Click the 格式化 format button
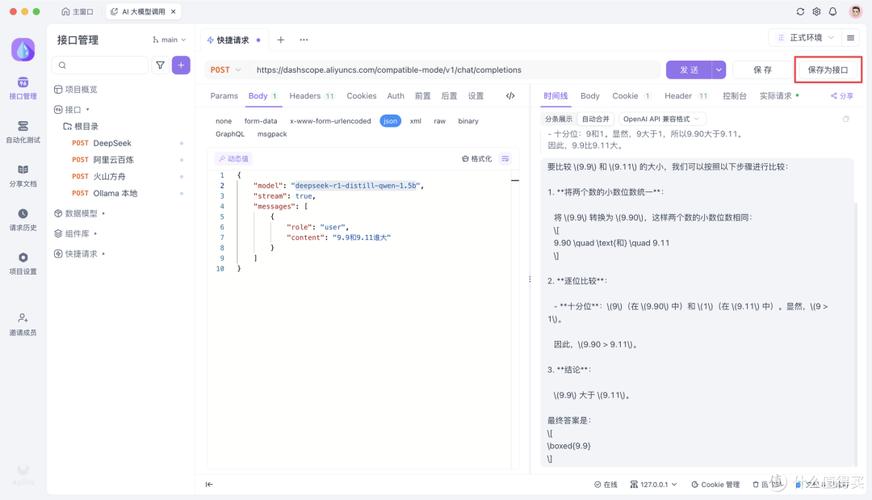Screen dimensions: 872x500 477,159
